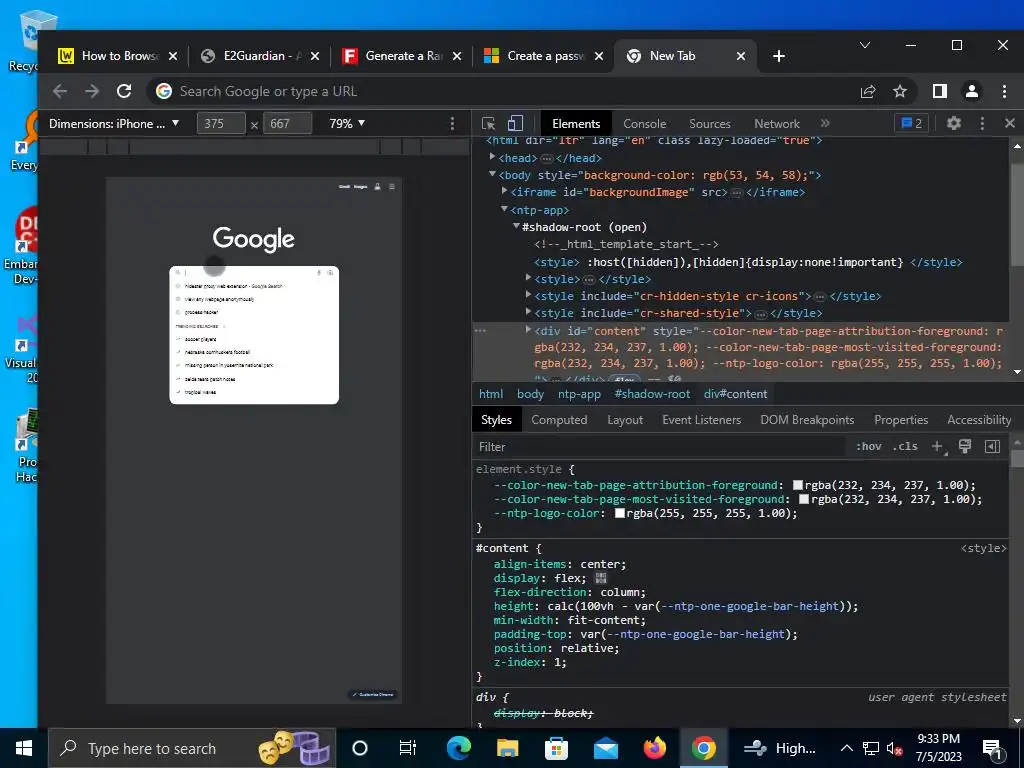Open color swatch for most-visited-foreground
This screenshot has height=768, width=1024.
tap(804, 499)
